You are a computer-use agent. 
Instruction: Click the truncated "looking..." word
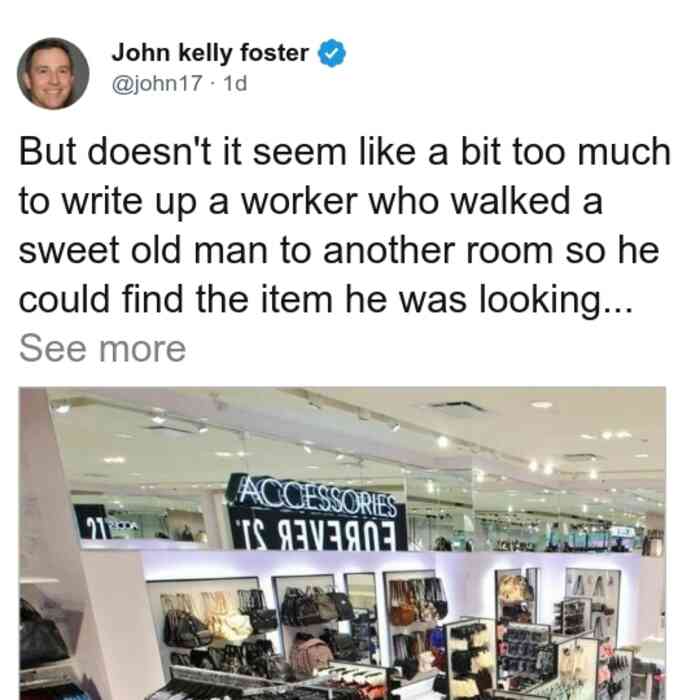(555, 302)
